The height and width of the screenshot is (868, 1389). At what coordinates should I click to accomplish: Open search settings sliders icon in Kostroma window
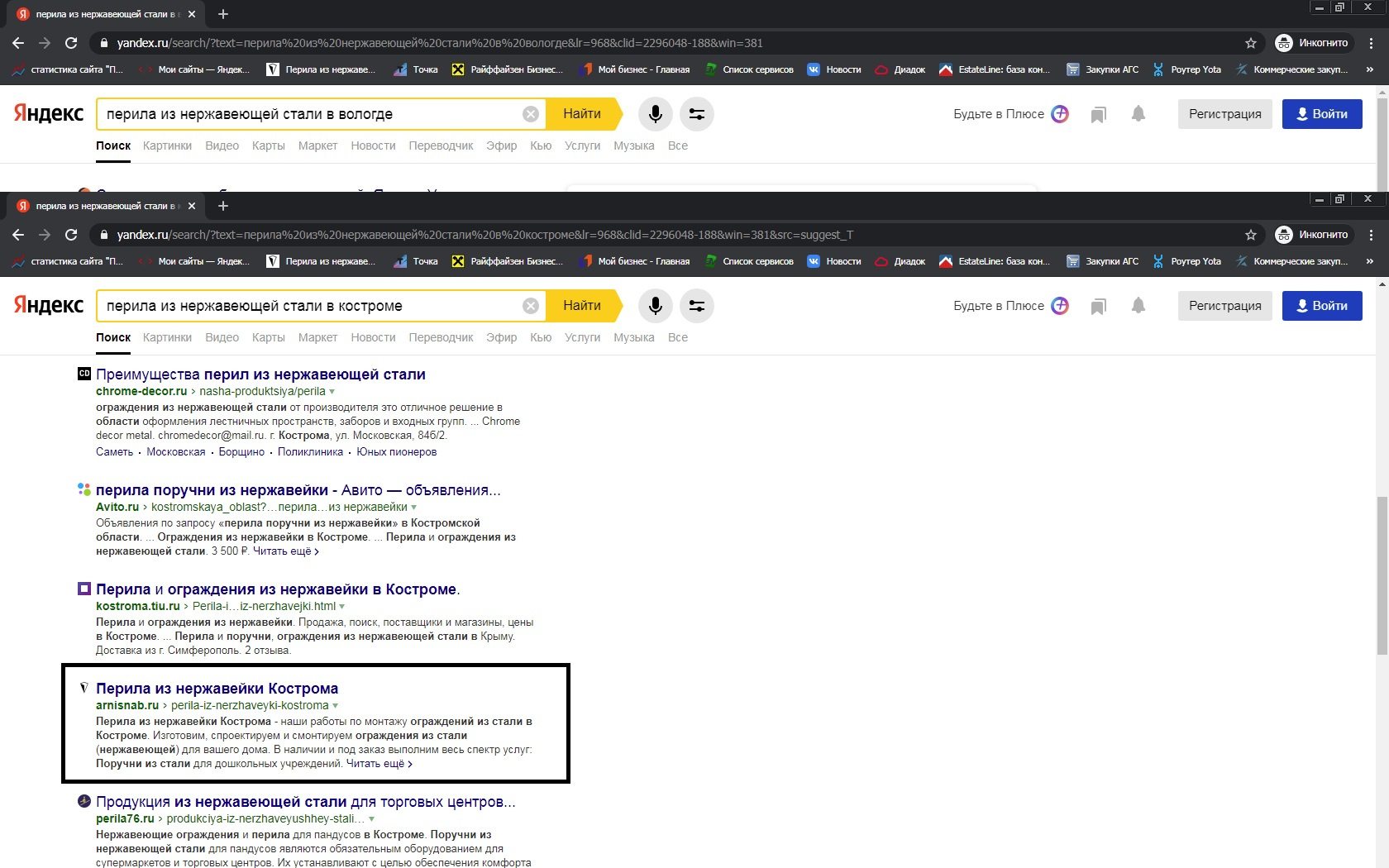click(697, 306)
